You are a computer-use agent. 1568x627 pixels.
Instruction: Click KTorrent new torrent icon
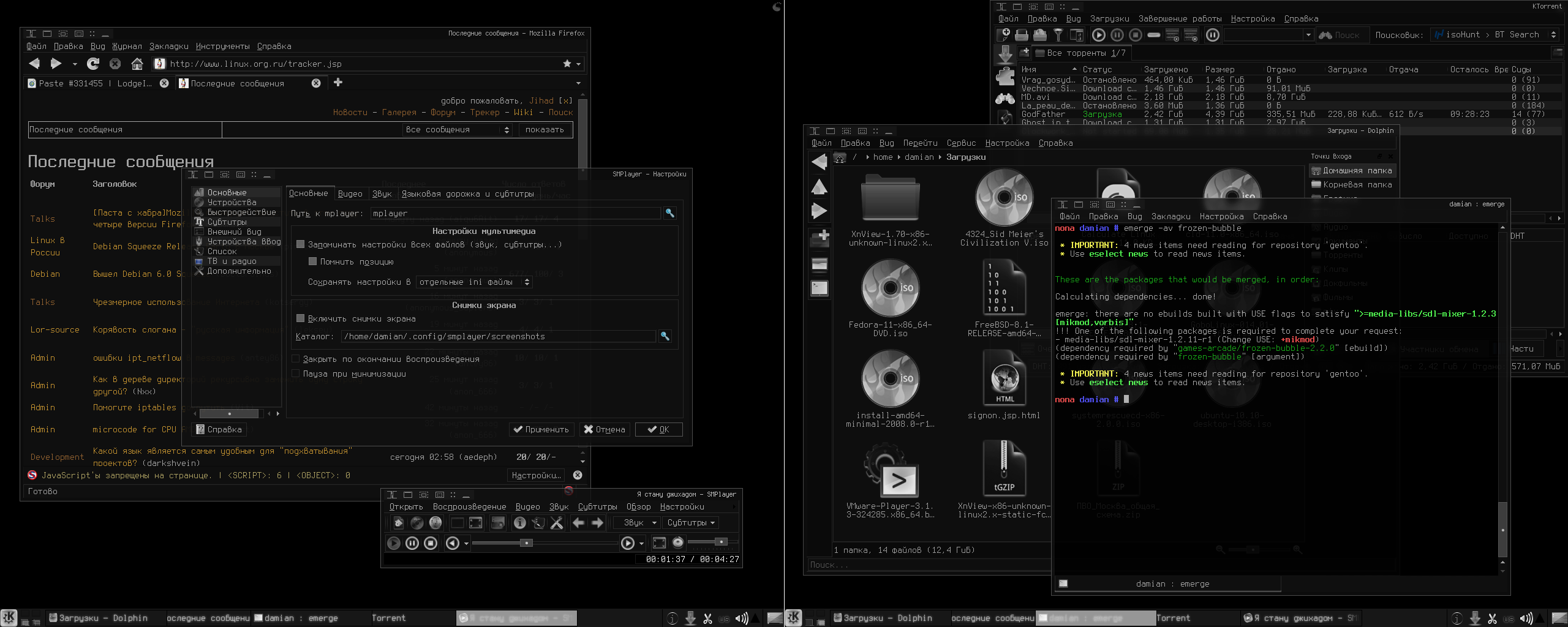1003,35
